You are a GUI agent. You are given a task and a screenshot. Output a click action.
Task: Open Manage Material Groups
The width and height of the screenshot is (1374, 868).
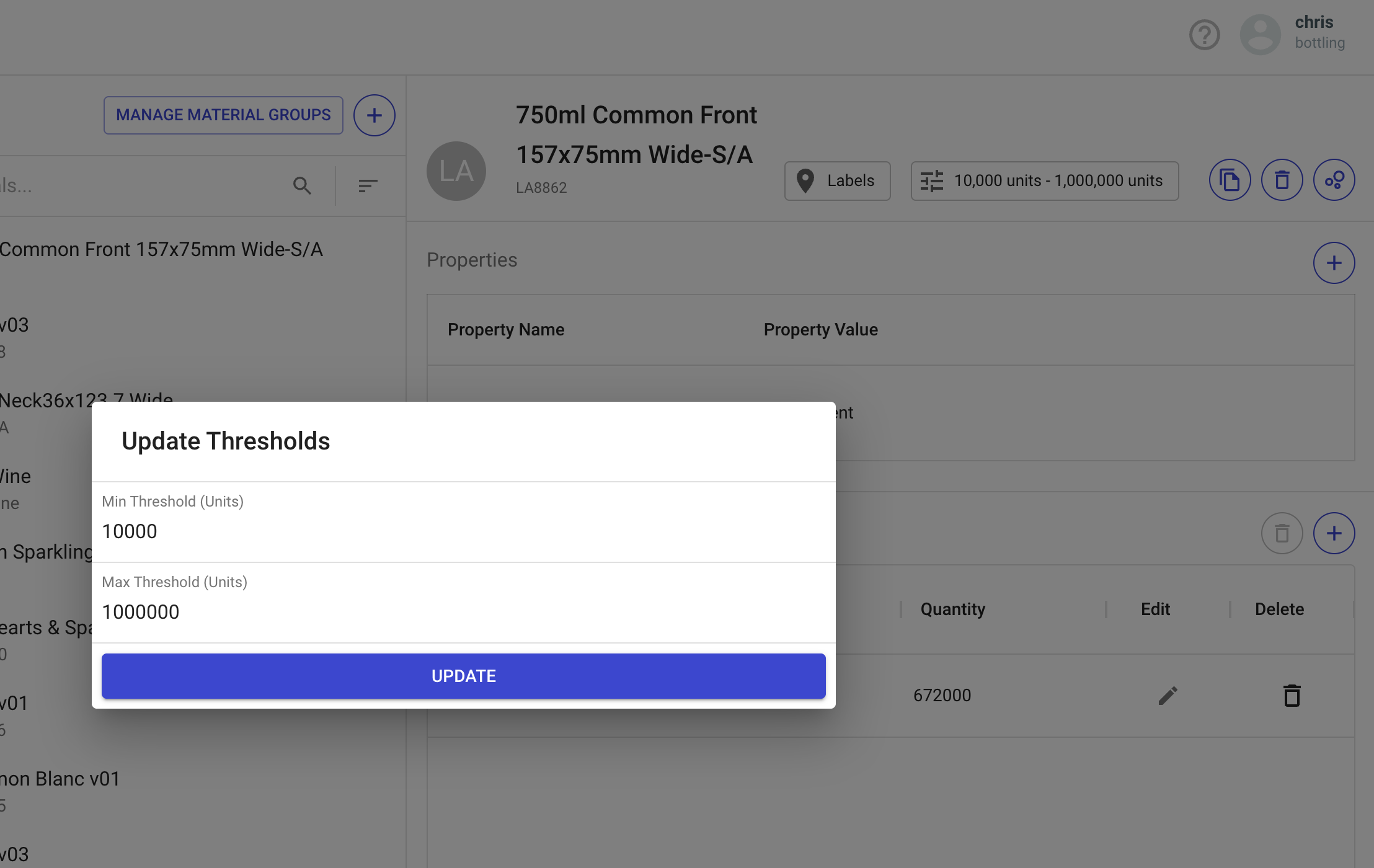coord(223,115)
